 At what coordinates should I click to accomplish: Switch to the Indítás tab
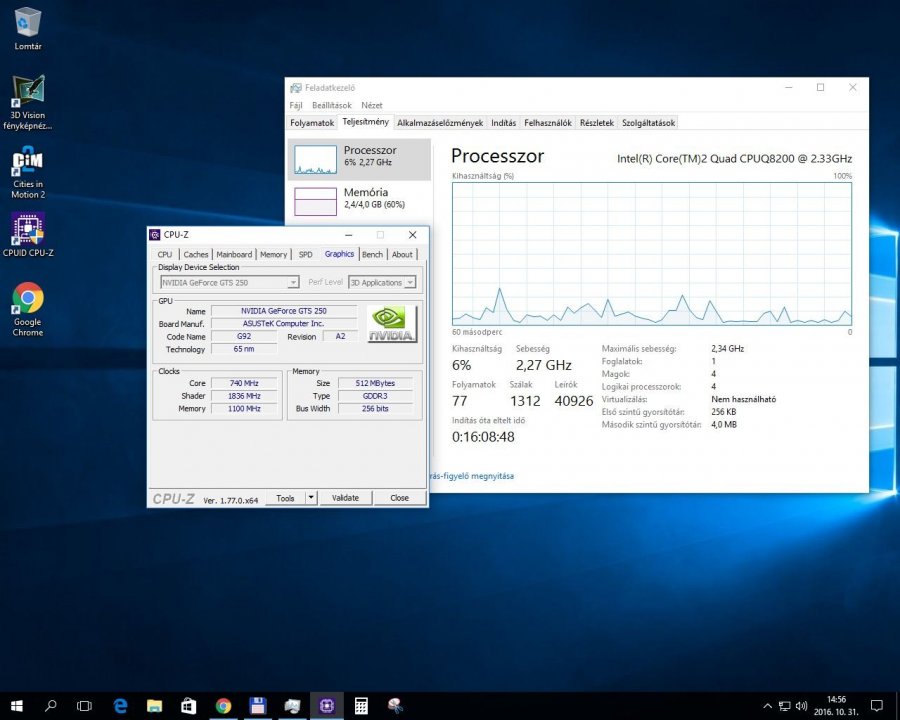pos(503,123)
